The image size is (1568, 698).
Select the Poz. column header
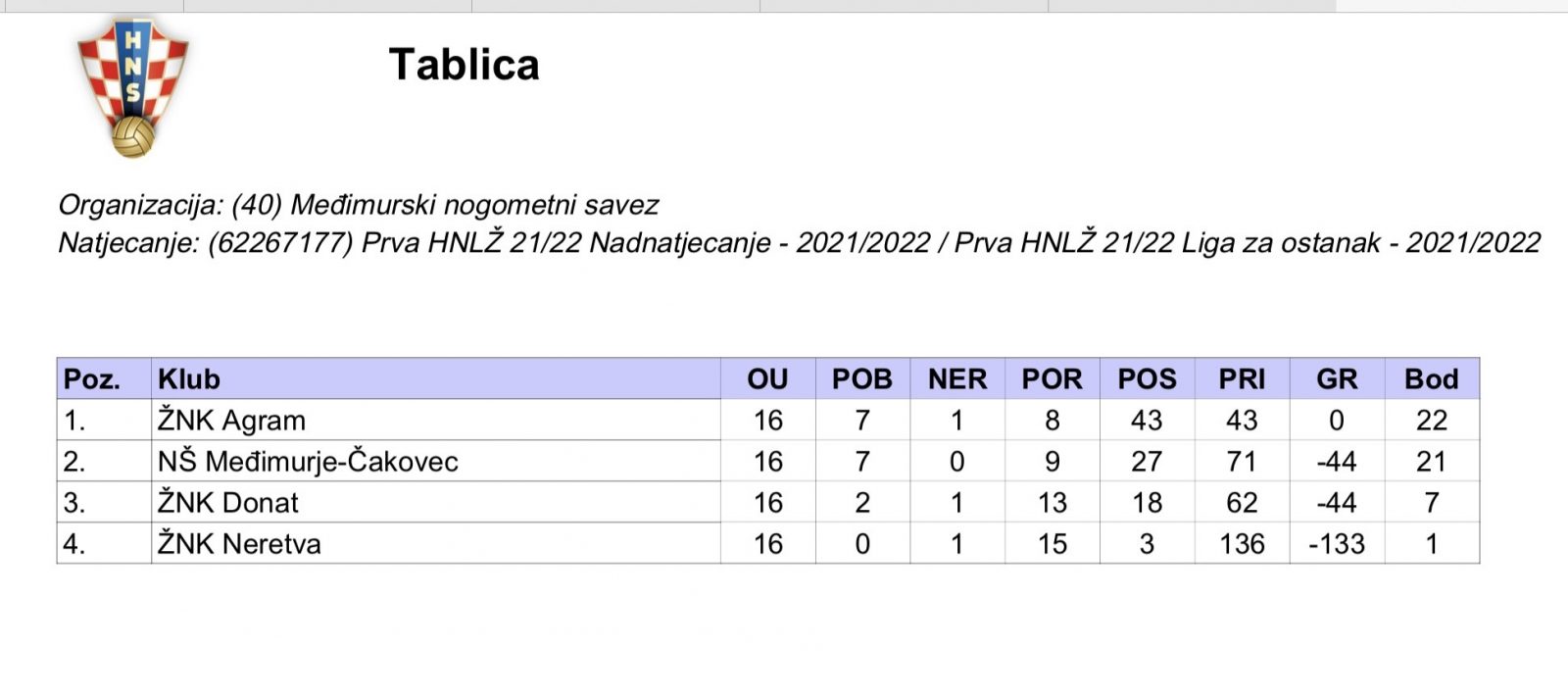(x=92, y=379)
